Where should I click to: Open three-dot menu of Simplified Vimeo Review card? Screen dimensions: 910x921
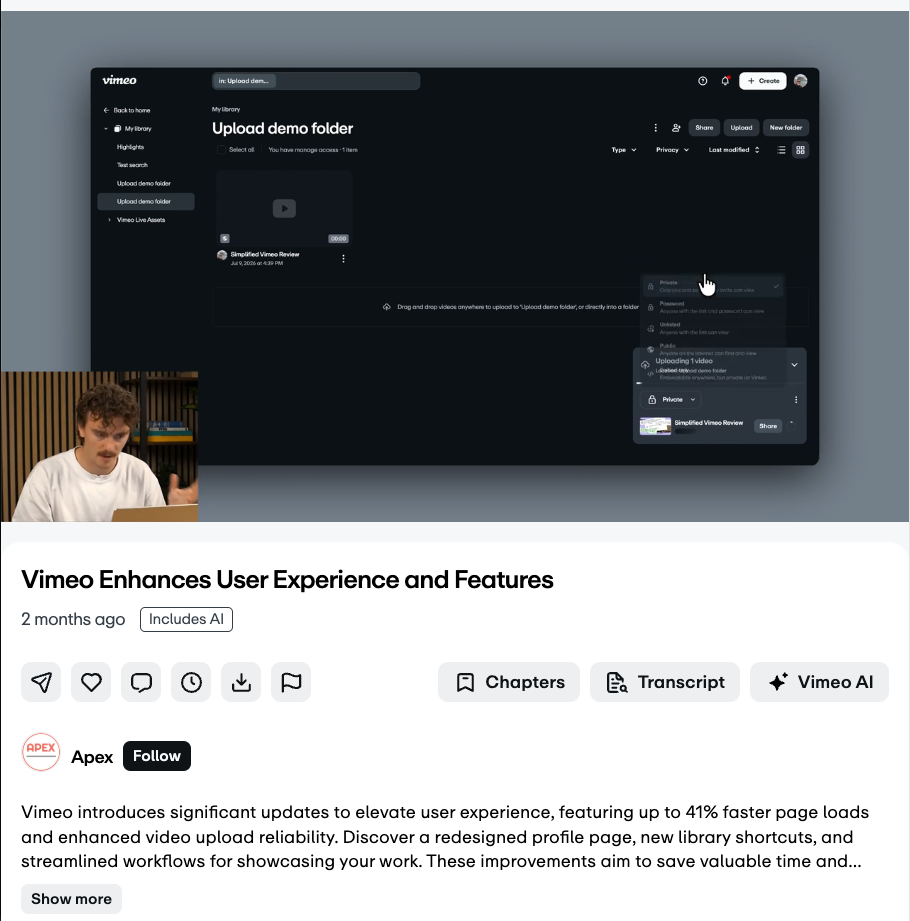tap(343, 258)
